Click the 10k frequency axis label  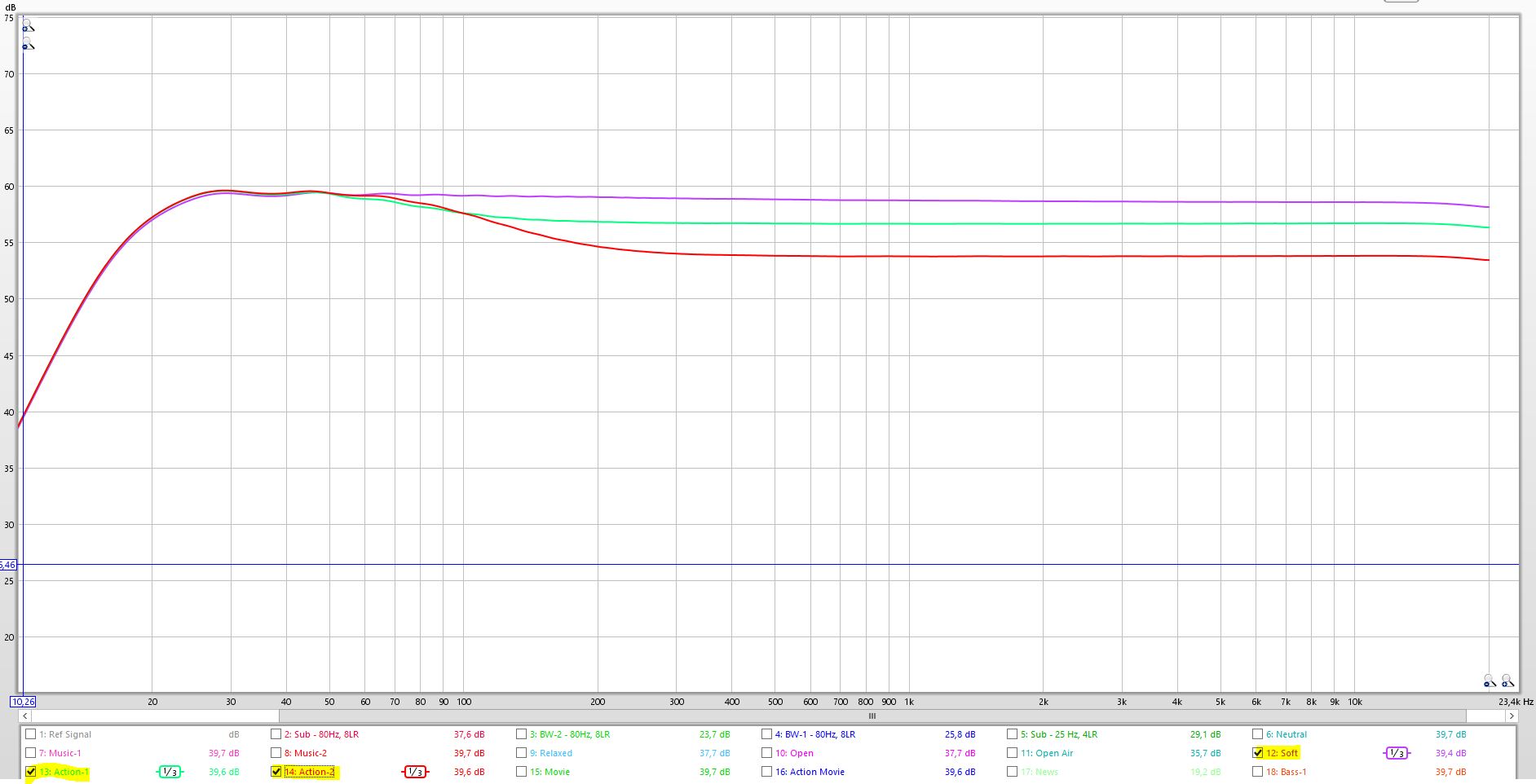(1355, 702)
